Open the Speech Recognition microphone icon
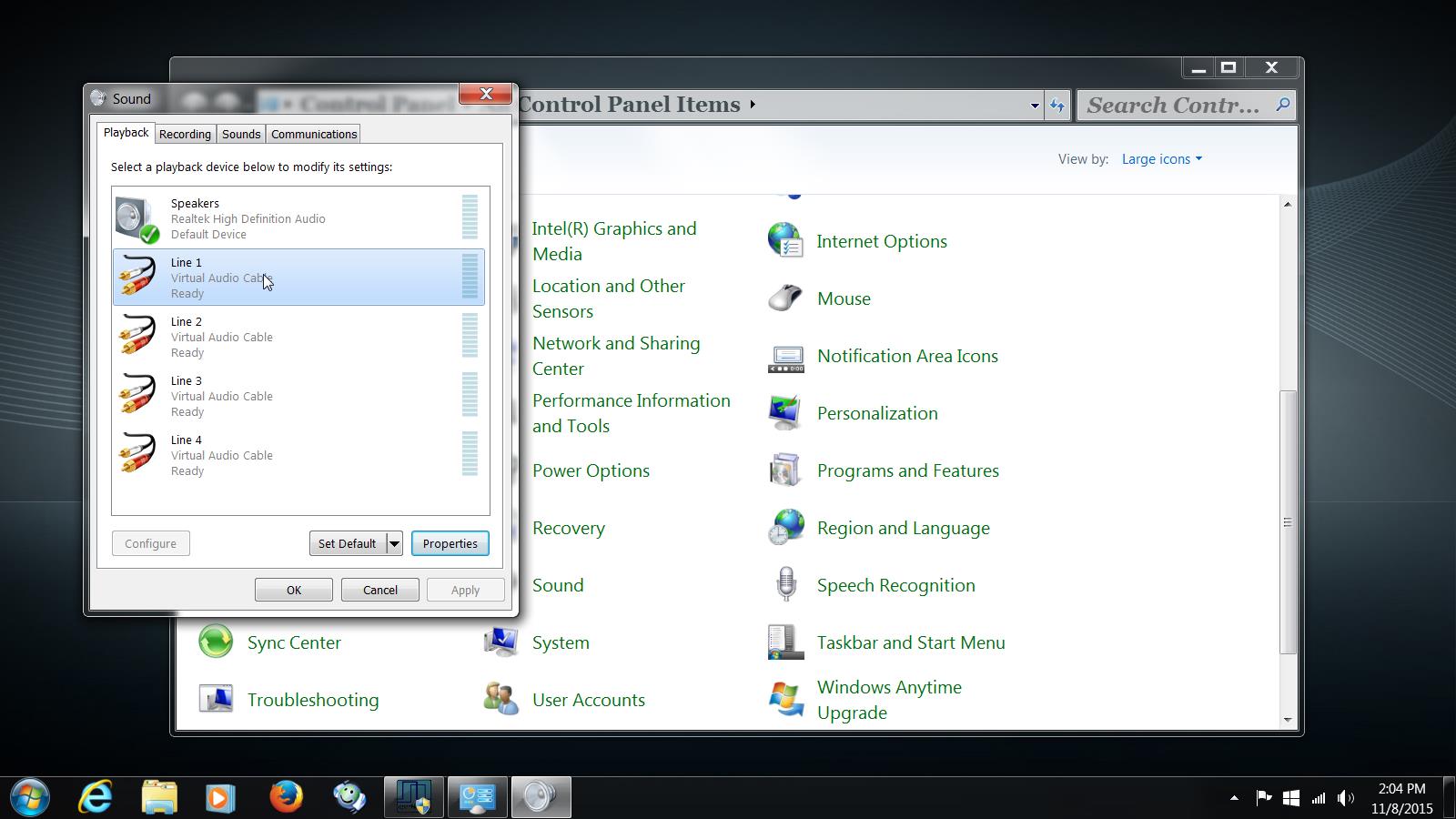 click(x=784, y=585)
